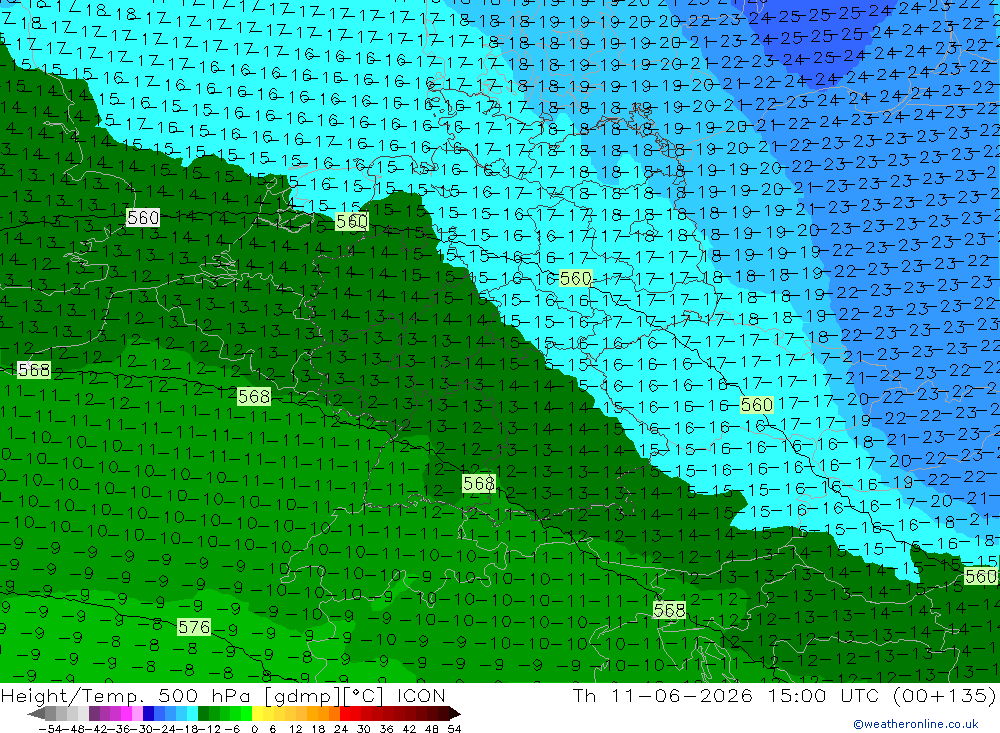Click the 'Th 11-06-2026' forecast date

pyautogui.click(x=663, y=695)
